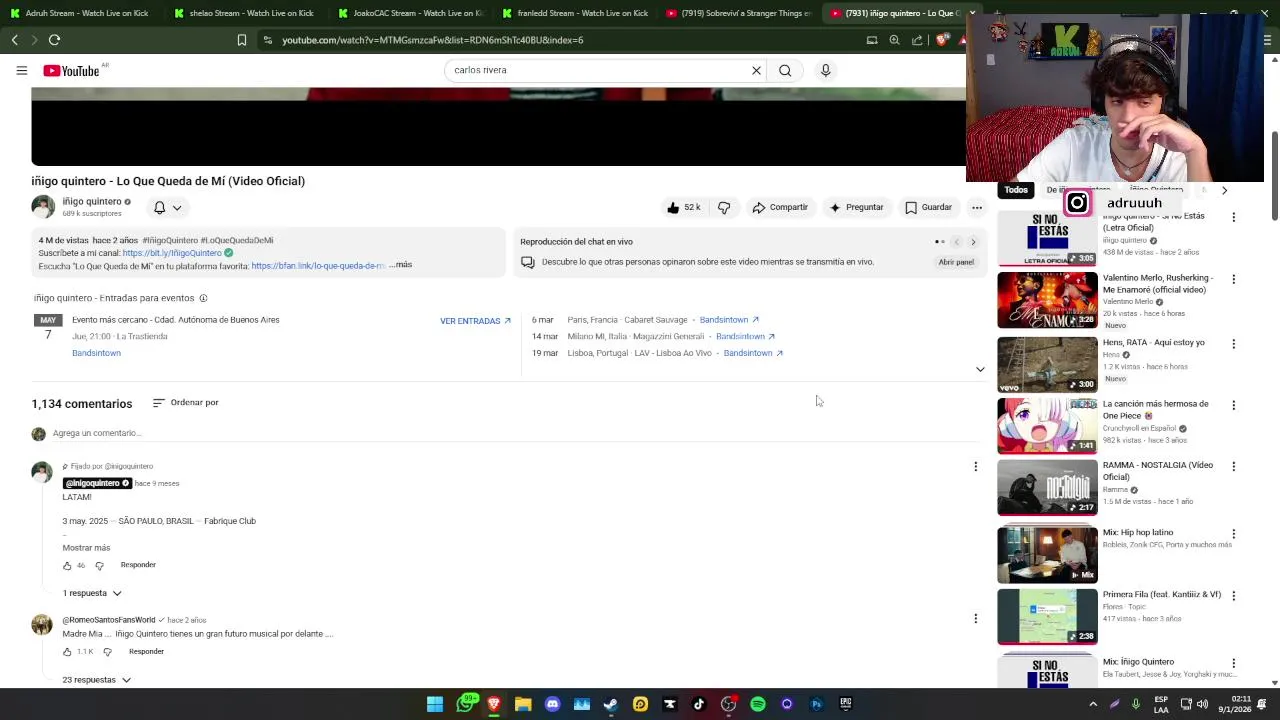
Task: Expand the 1 respuesta replies
Action: pyautogui.click(x=92, y=593)
